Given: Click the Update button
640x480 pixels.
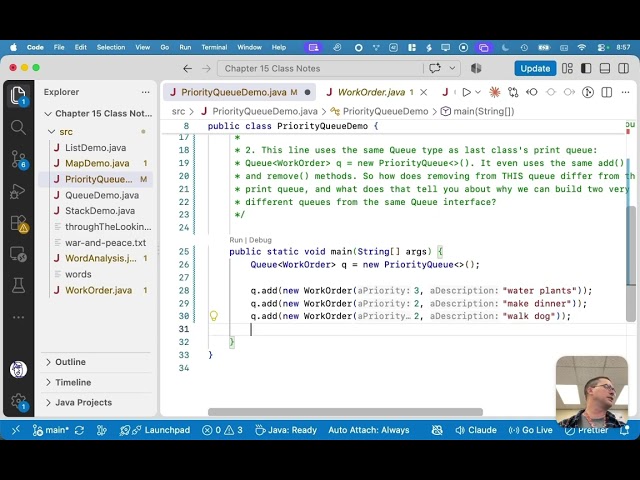Looking at the screenshot, I should coord(535,68).
